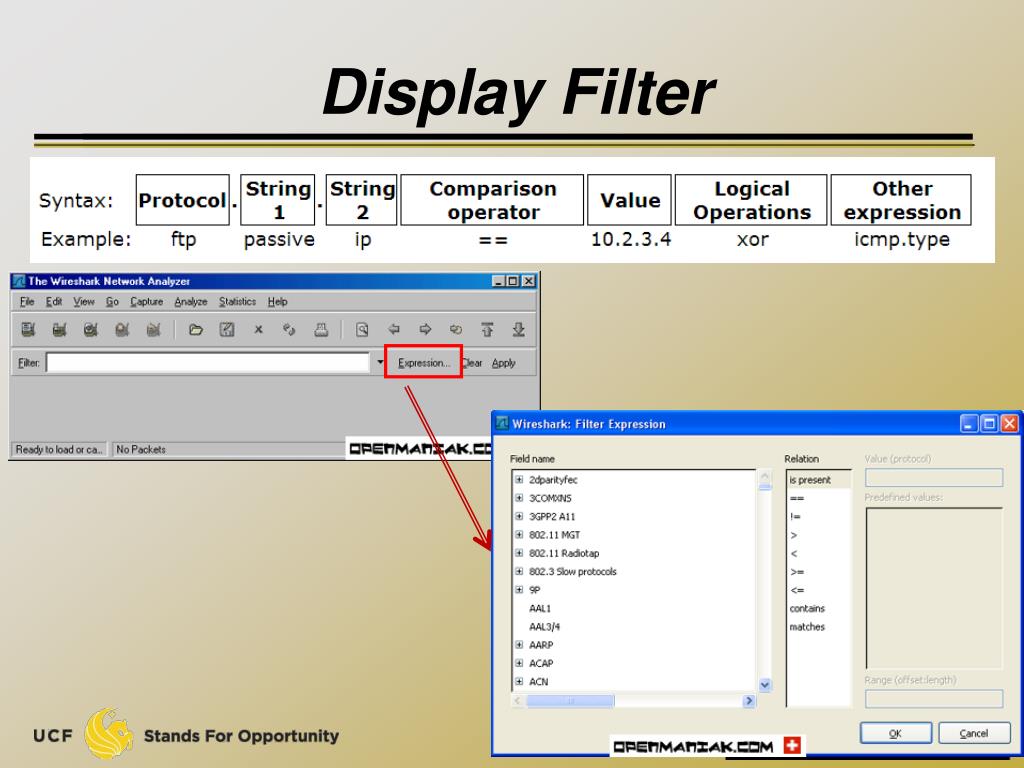
Task: Open the View menu
Action: (84, 302)
